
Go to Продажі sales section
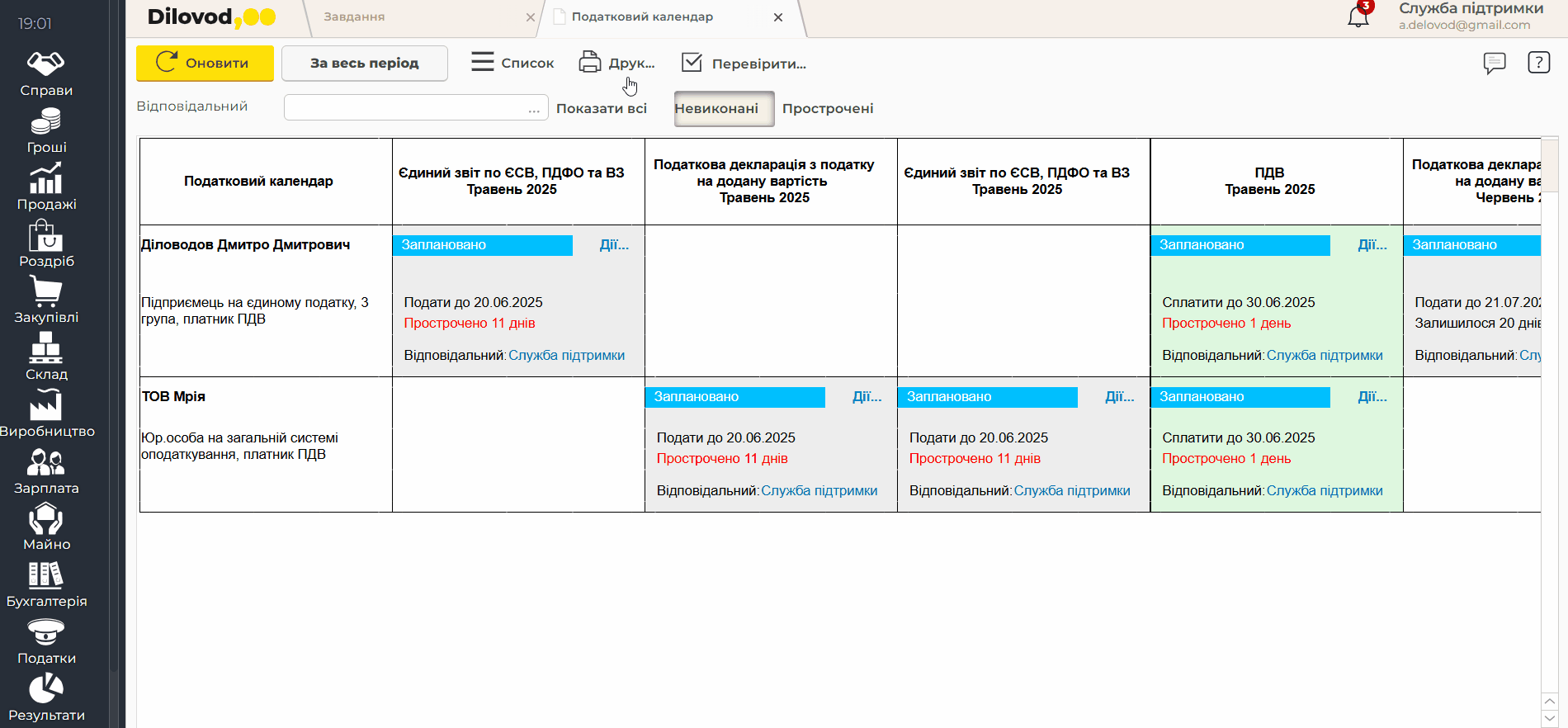click(46, 187)
